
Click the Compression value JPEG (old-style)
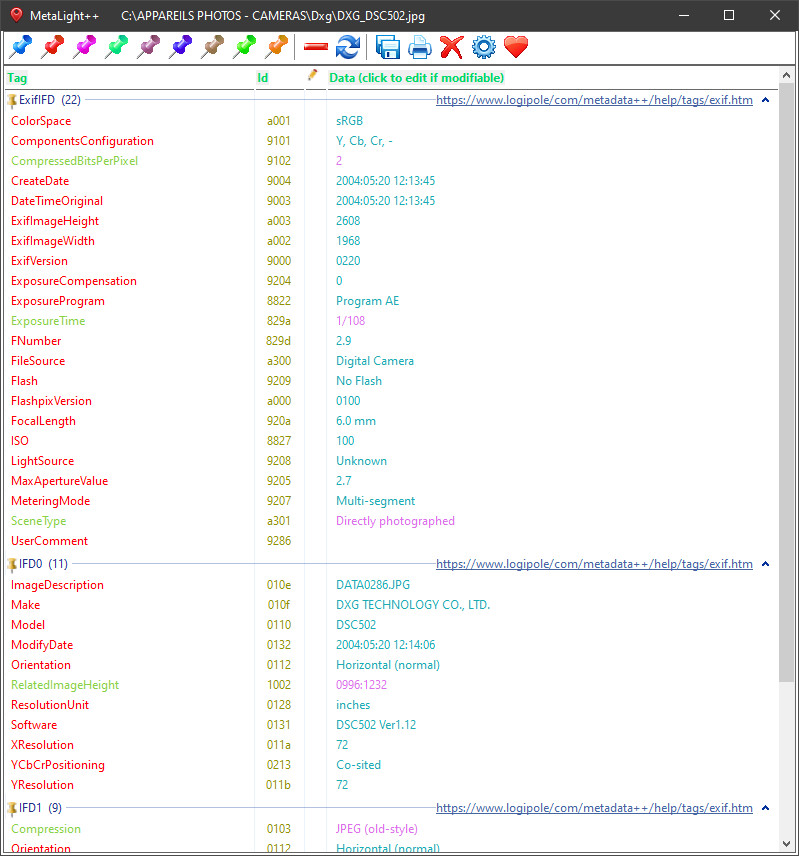(x=377, y=829)
